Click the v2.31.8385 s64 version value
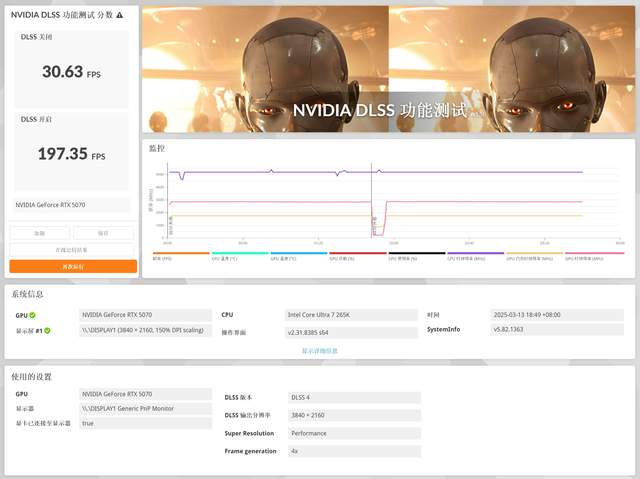 [x=351, y=333]
